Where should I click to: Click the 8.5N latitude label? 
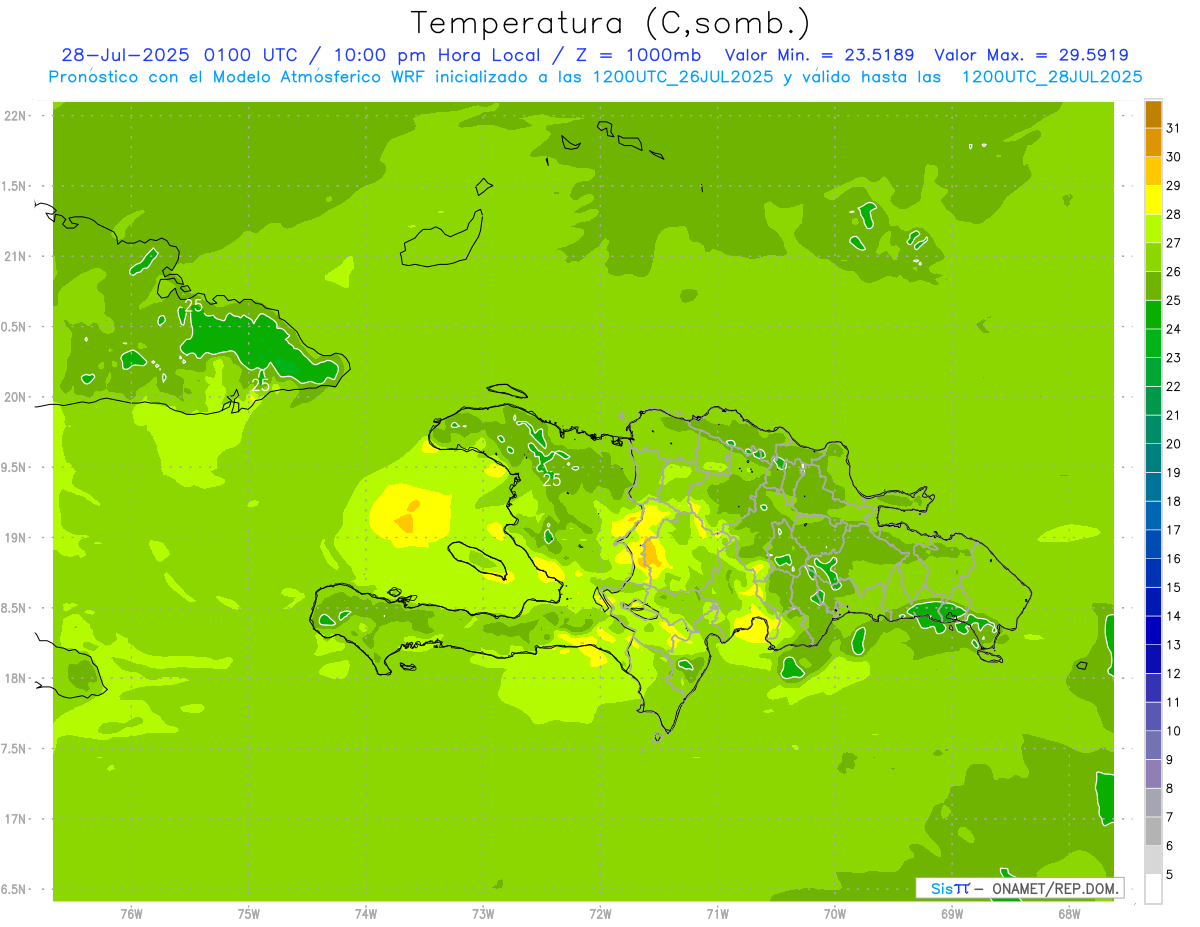14,608
